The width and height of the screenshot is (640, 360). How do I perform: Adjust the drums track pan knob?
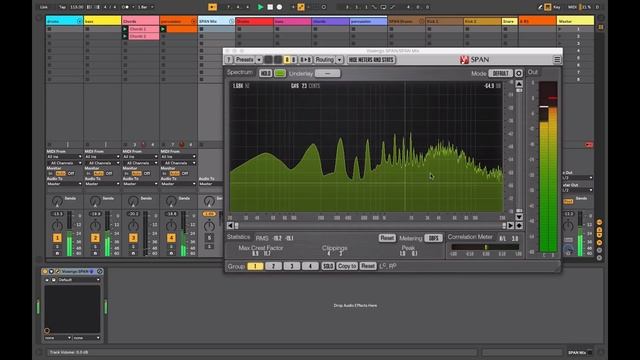[x=57, y=226]
